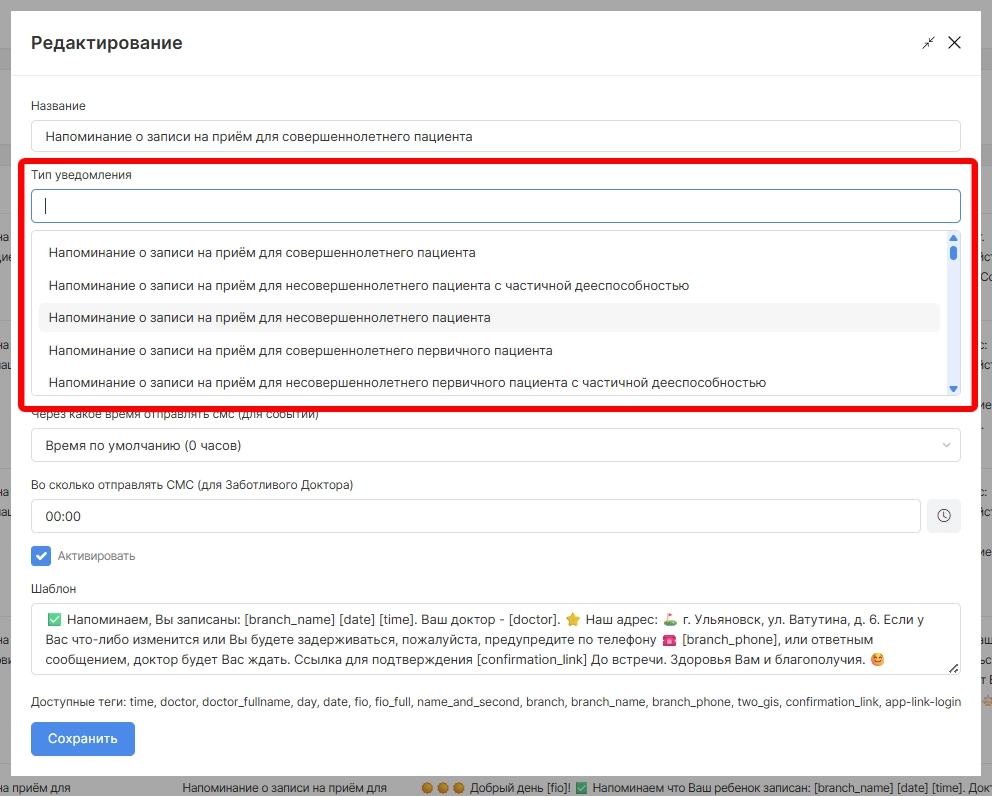
Task: Collapse the Редактирование dialog using the shrink icon
Action: [929, 43]
